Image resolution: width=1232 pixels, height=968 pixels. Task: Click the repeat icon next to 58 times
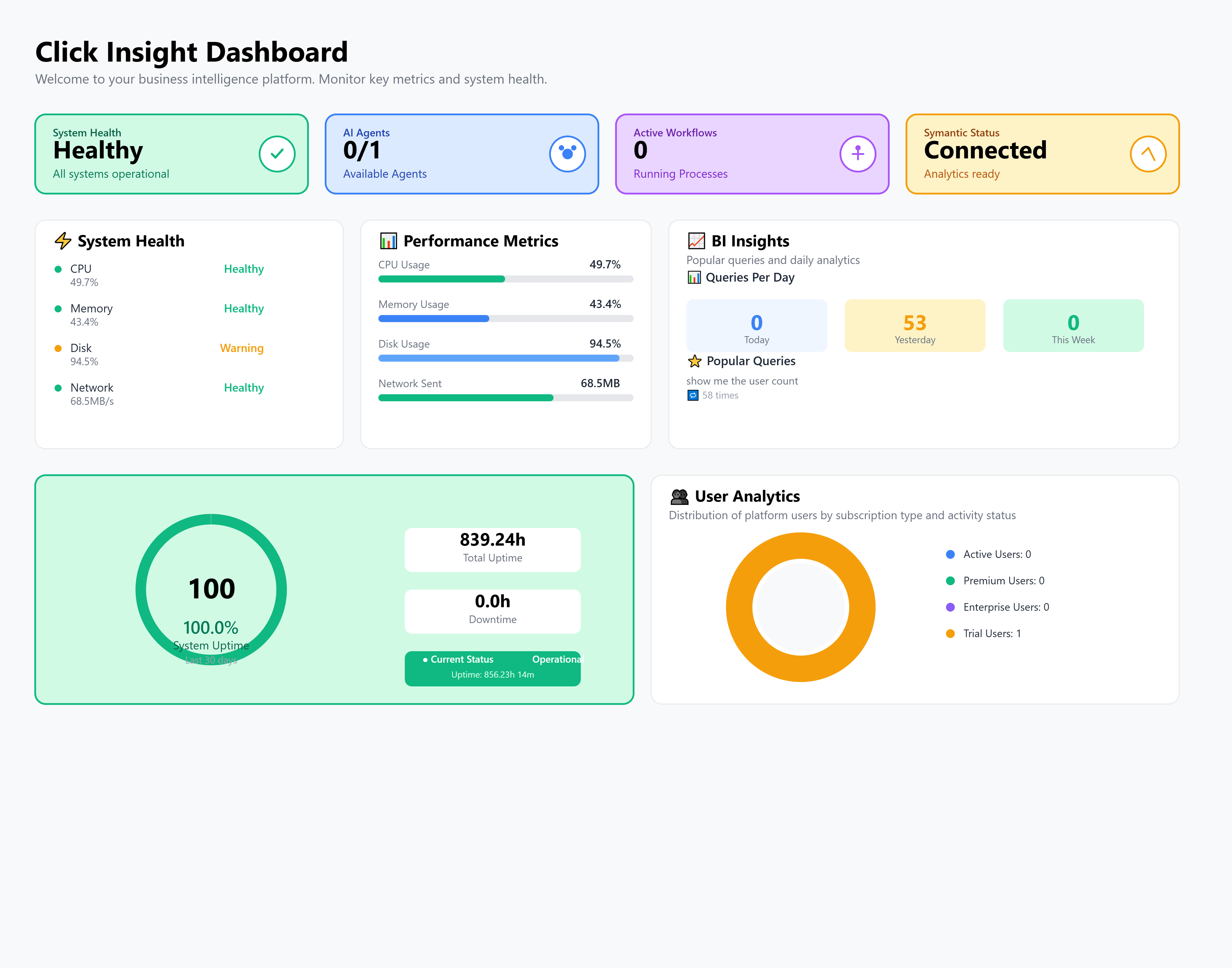click(693, 396)
